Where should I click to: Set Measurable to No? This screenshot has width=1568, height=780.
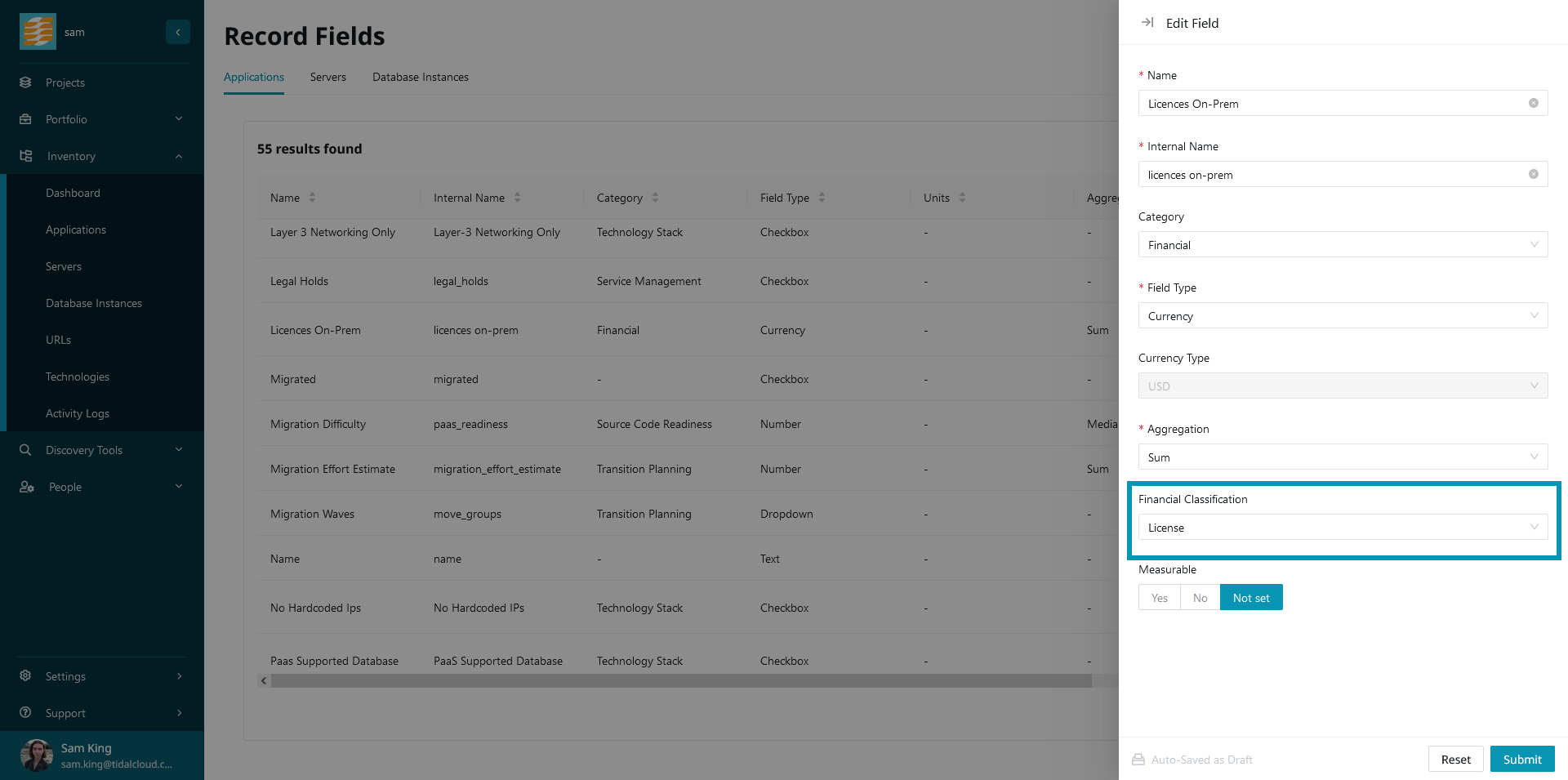pos(1200,598)
